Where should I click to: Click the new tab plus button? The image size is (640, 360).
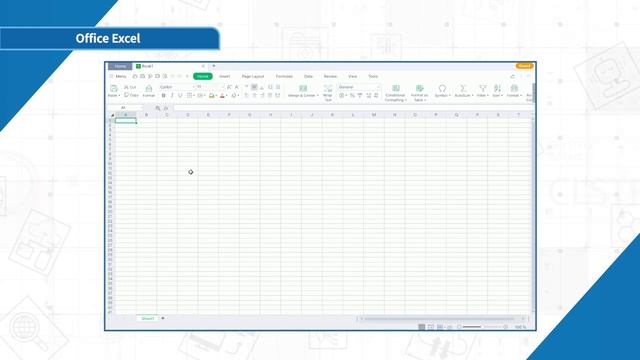pos(213,66)
